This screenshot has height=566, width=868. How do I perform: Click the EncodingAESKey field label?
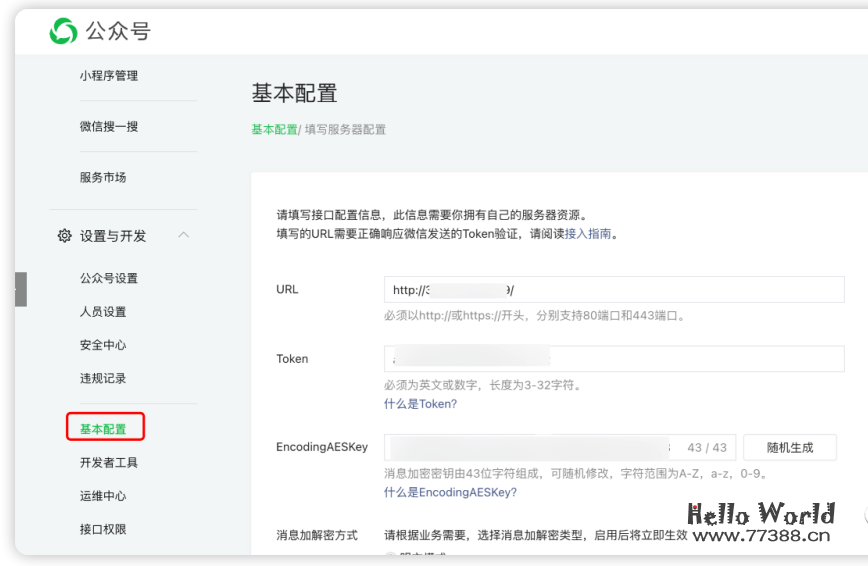click(x=322, y=447)
